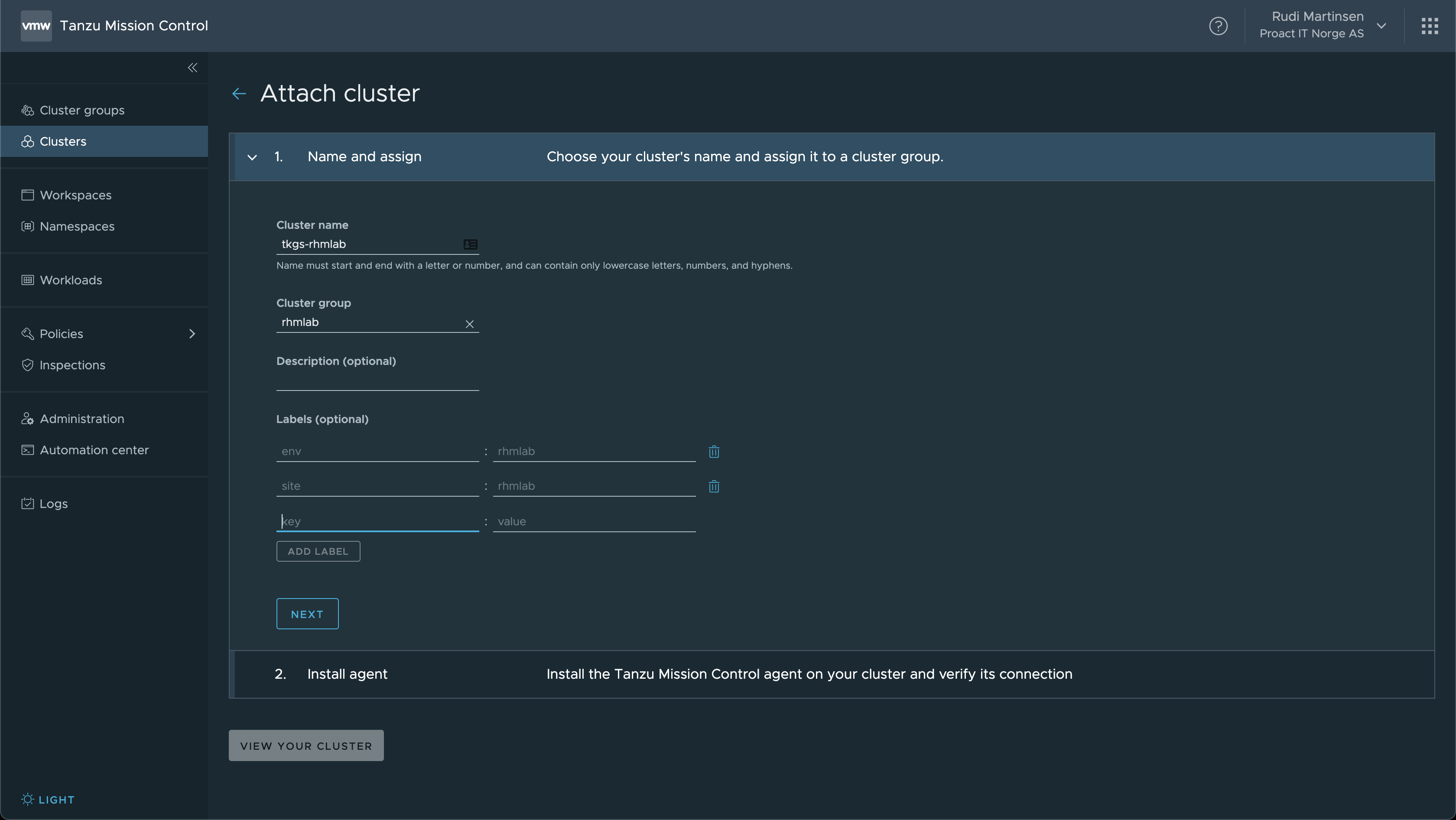The width and height of the screenshot is (1456, 820).
Task: Expand the Policies submenu chevron
Action: coord(192,333)
